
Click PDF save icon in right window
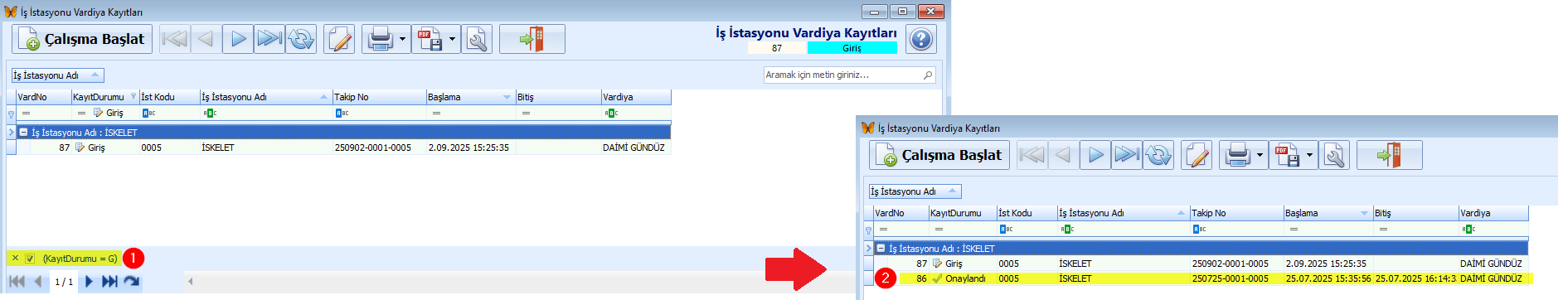pyautogui.click(x=1287, y=155)
